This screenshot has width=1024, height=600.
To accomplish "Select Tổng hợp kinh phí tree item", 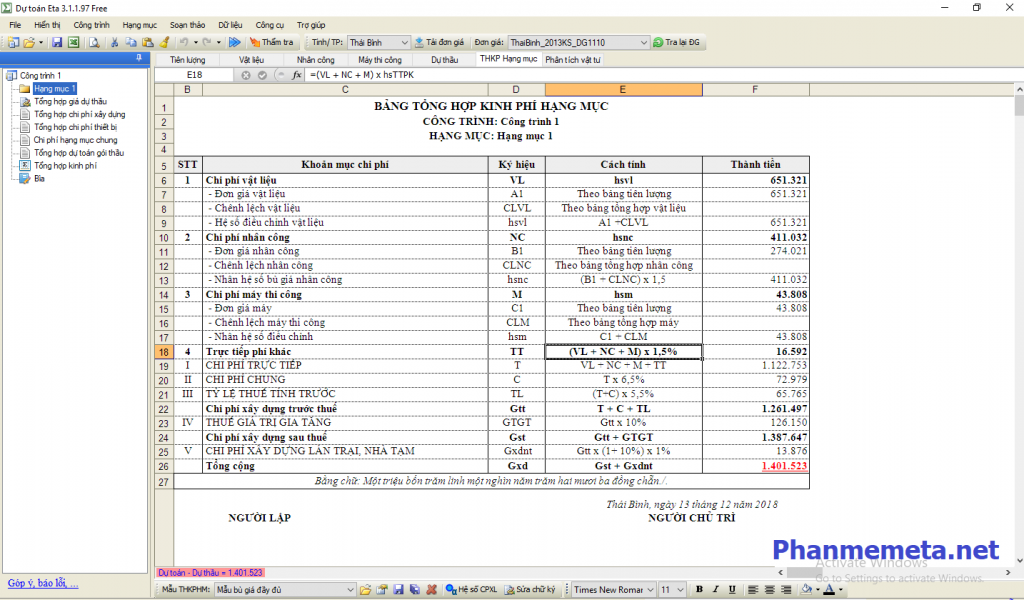I will click(x=65, y=166).
